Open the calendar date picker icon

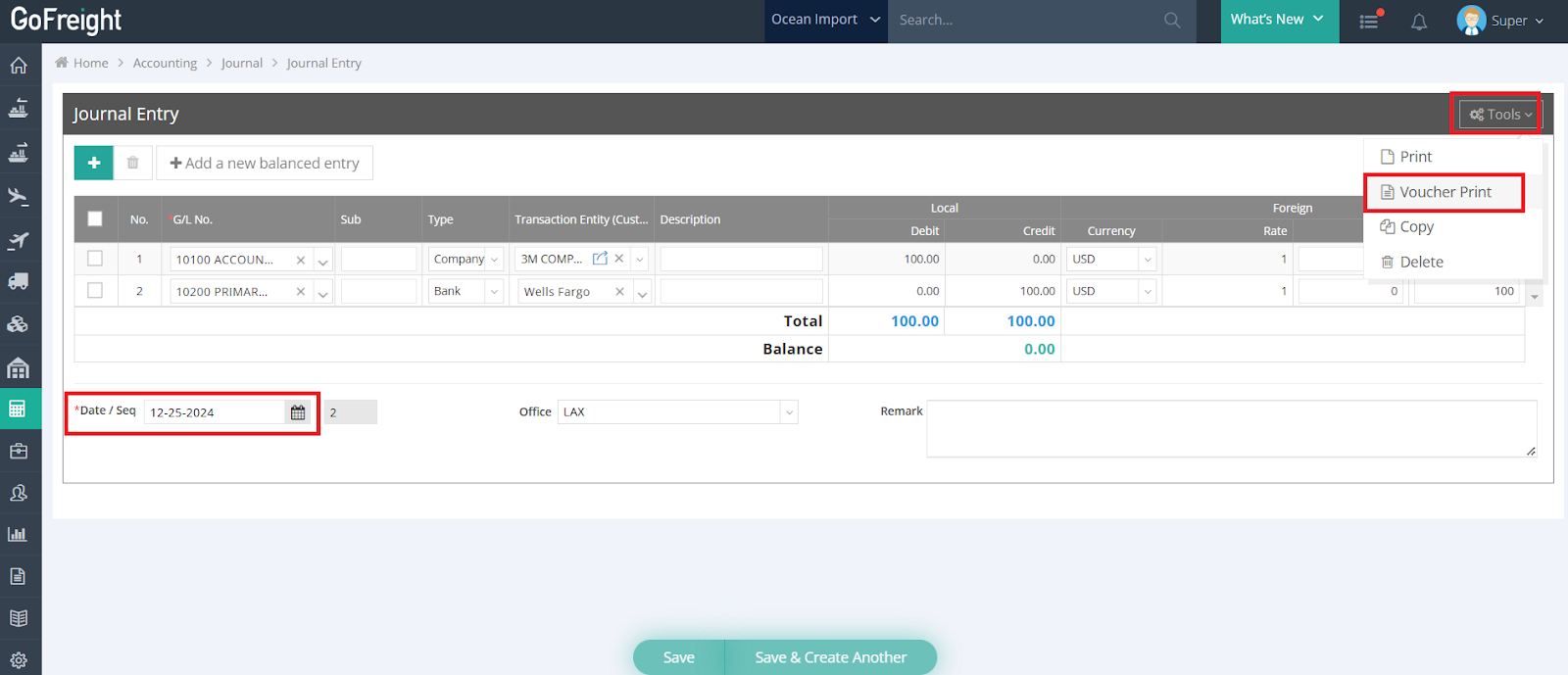(298, 412)
